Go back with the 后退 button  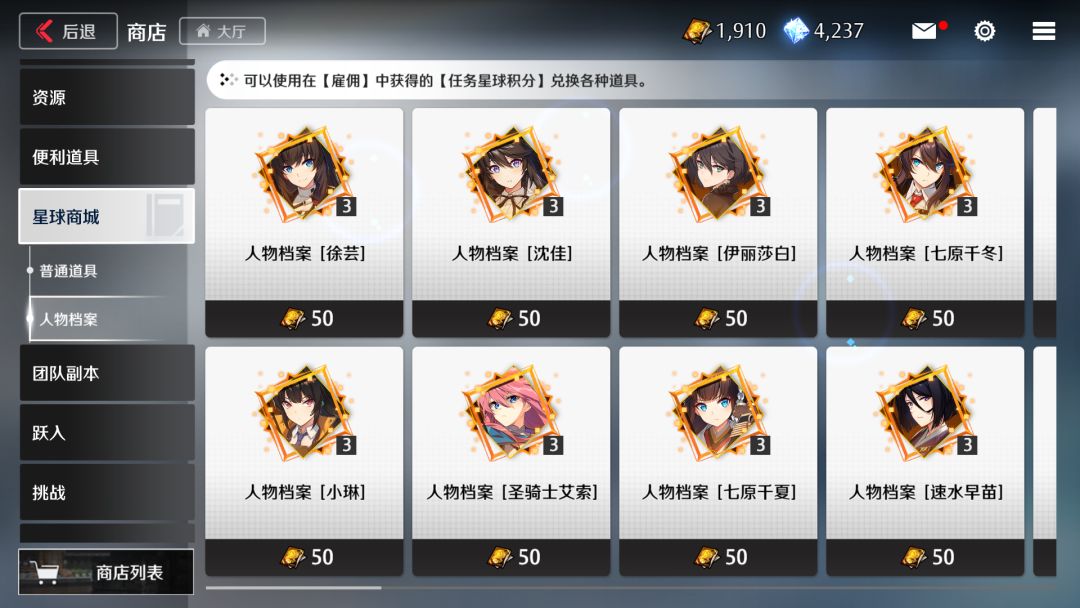pos(68,31)
